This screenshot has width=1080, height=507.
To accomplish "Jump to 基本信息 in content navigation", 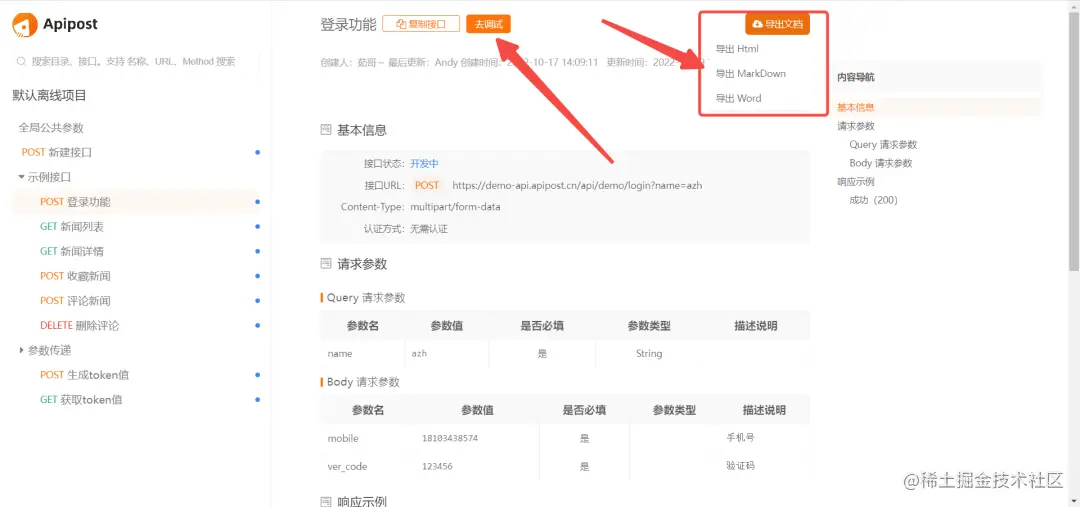I will (x=856, y=107).
